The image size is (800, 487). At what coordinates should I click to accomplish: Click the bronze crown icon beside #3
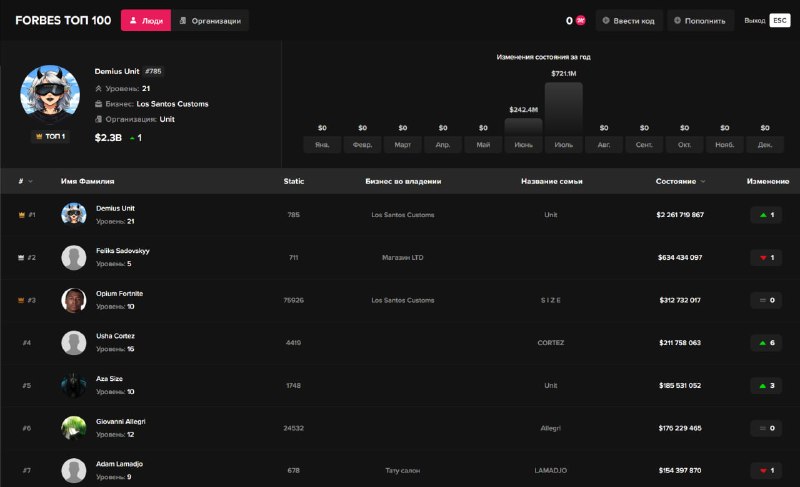(21, 300)
